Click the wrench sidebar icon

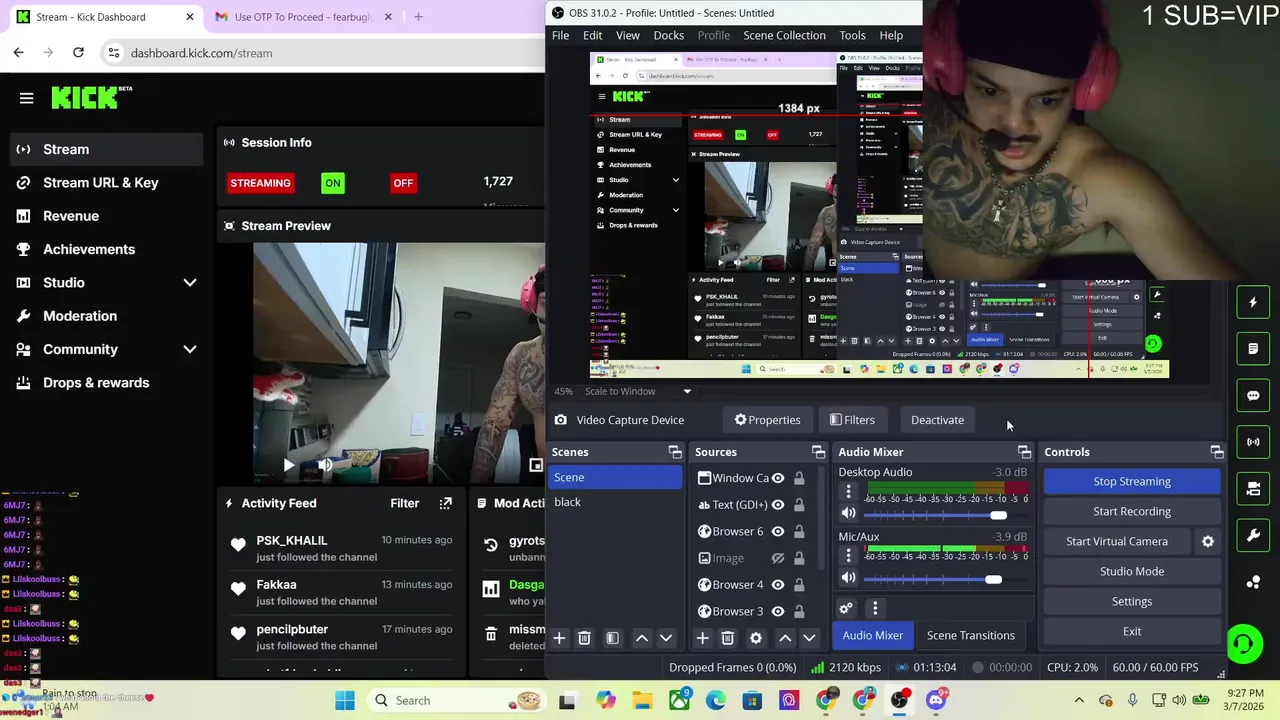point(1253,535)
